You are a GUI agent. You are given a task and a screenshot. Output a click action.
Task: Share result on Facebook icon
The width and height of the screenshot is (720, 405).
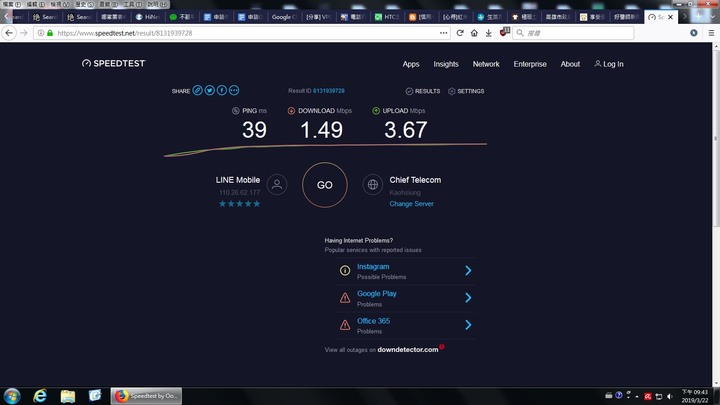222,90
